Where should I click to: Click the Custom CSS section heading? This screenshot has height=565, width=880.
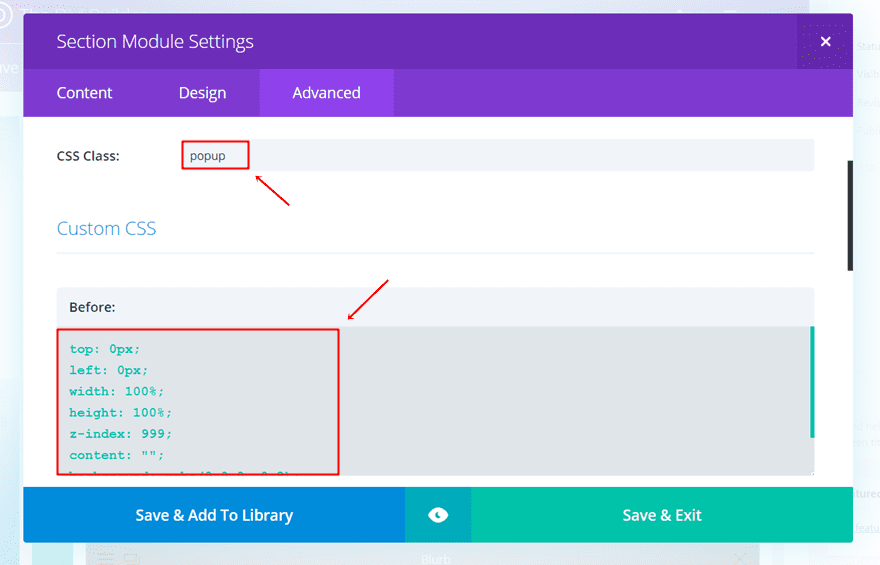[107, 228]
